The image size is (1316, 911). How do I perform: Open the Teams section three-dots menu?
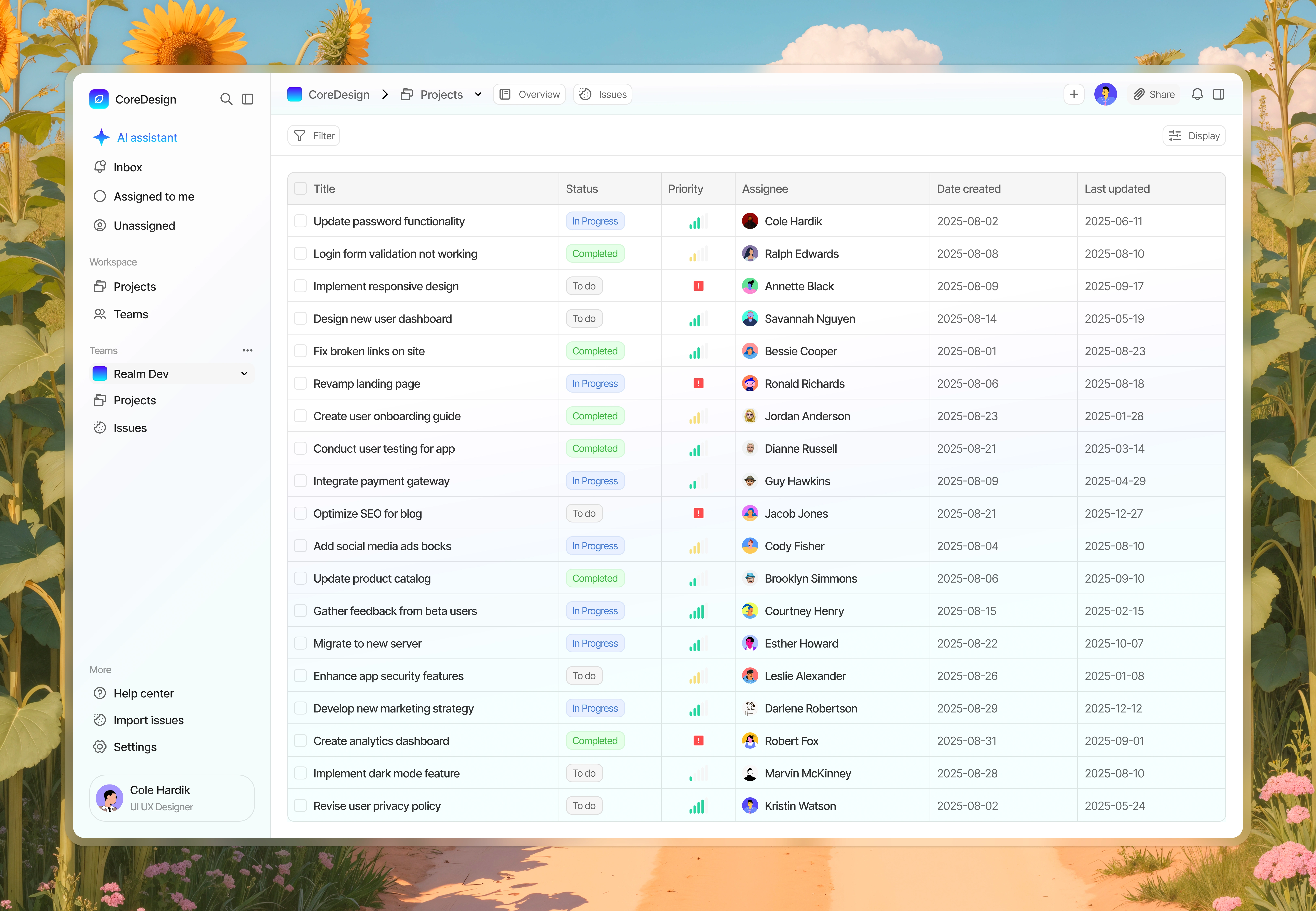[247, 351]
